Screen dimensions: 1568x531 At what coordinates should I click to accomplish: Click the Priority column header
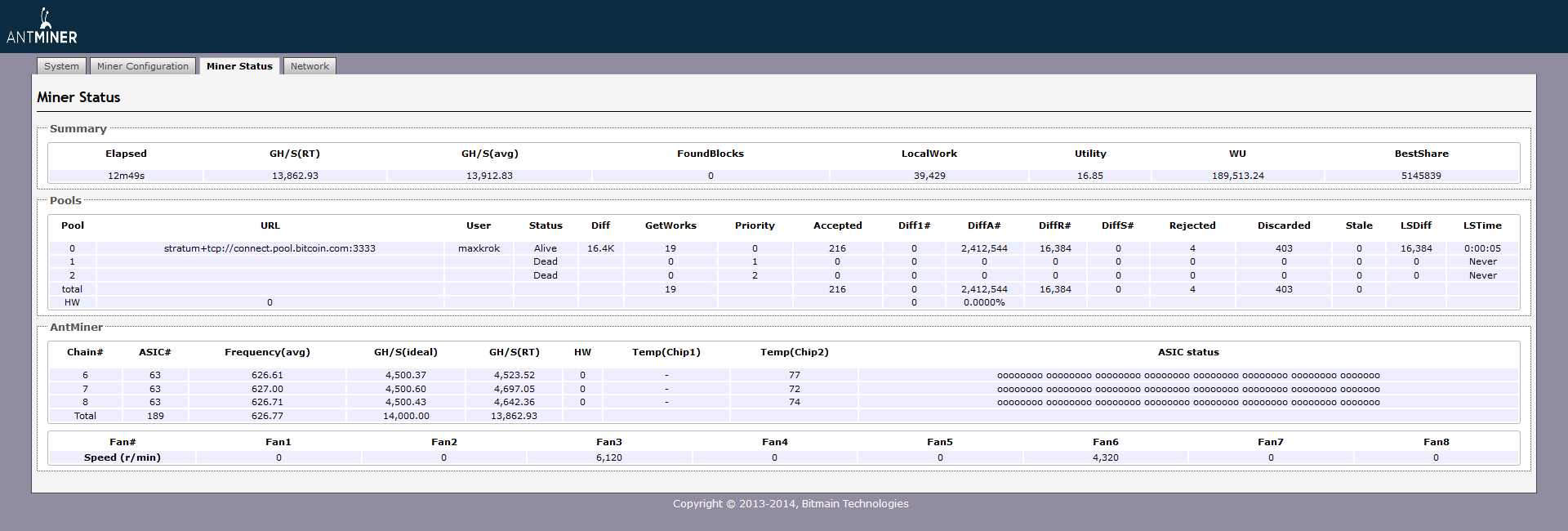tap(755, 225)
